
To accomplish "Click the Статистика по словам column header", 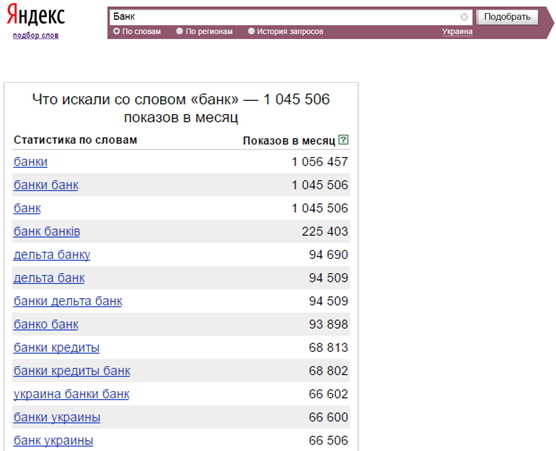I will click(x=75, y=140).
